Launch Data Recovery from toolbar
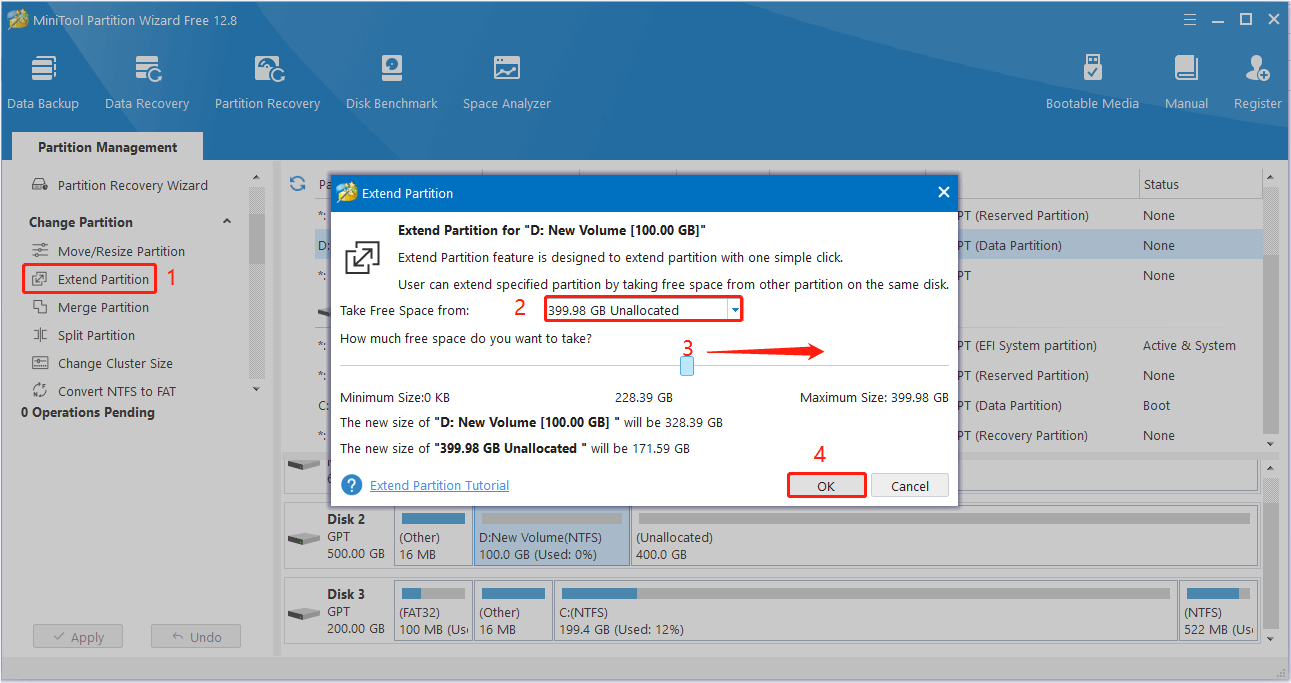Viewport: 1291px width, 683px height. pyautogui.click(x=147, y=82)
